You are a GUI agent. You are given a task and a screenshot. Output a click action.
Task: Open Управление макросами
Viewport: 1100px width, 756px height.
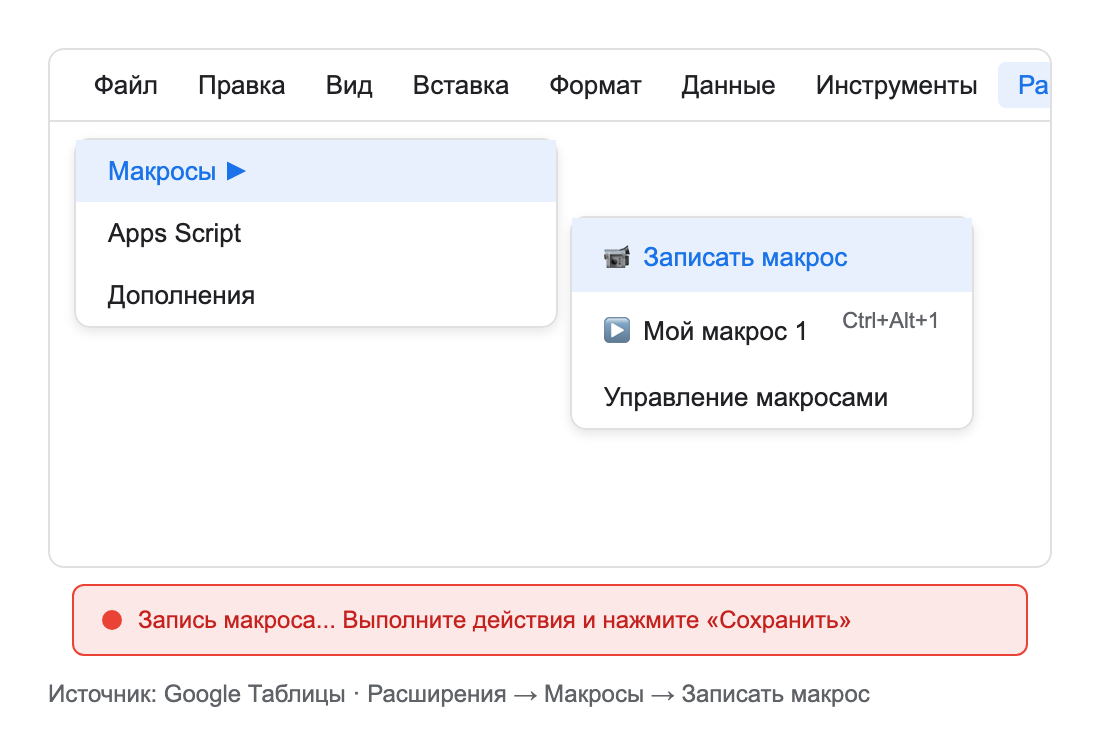click(x=746, y=396)
